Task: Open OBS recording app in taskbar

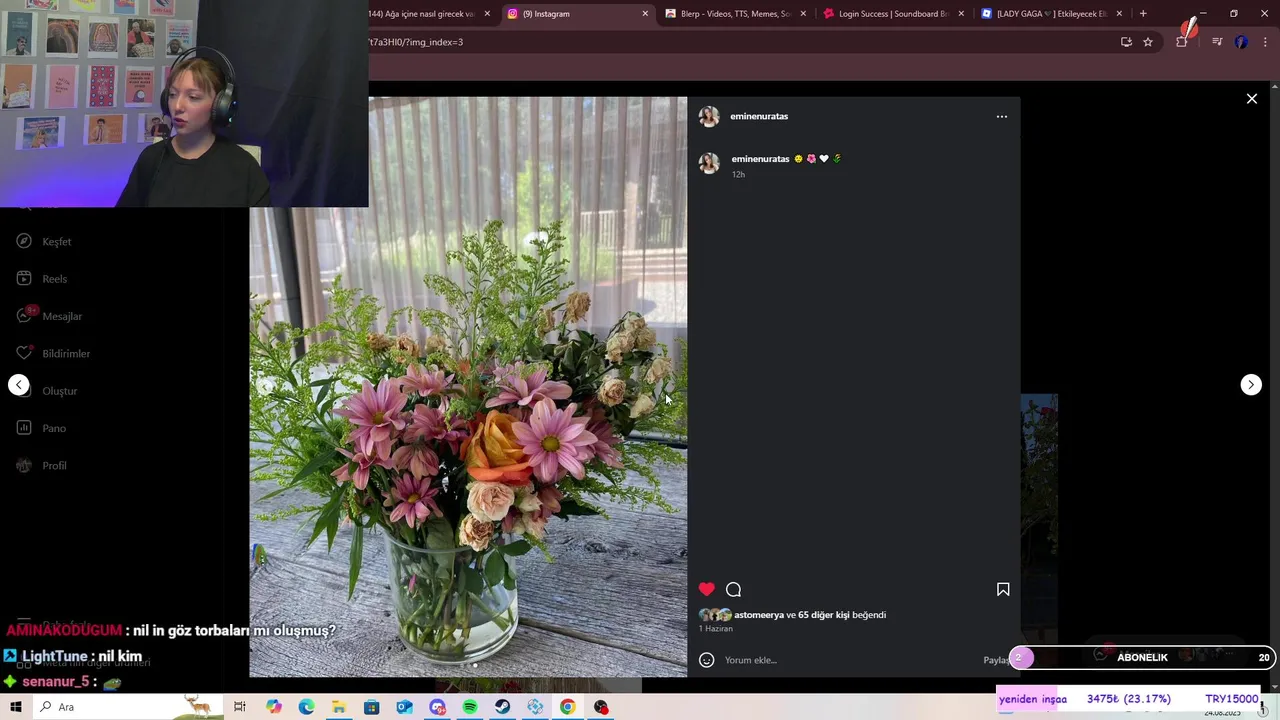Action: click(601, 707)
